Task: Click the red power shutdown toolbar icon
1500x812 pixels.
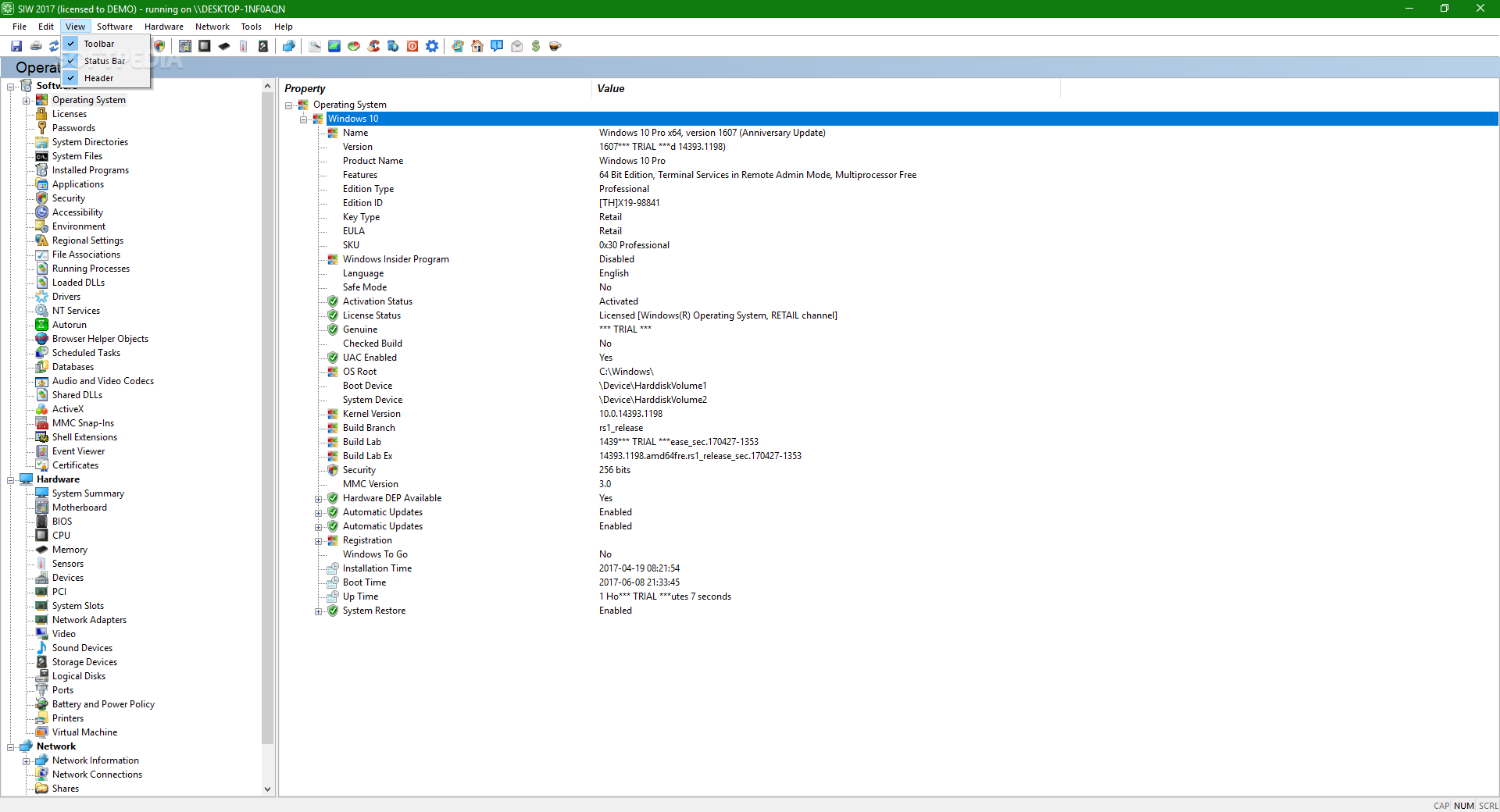Action: coord(412,46)
